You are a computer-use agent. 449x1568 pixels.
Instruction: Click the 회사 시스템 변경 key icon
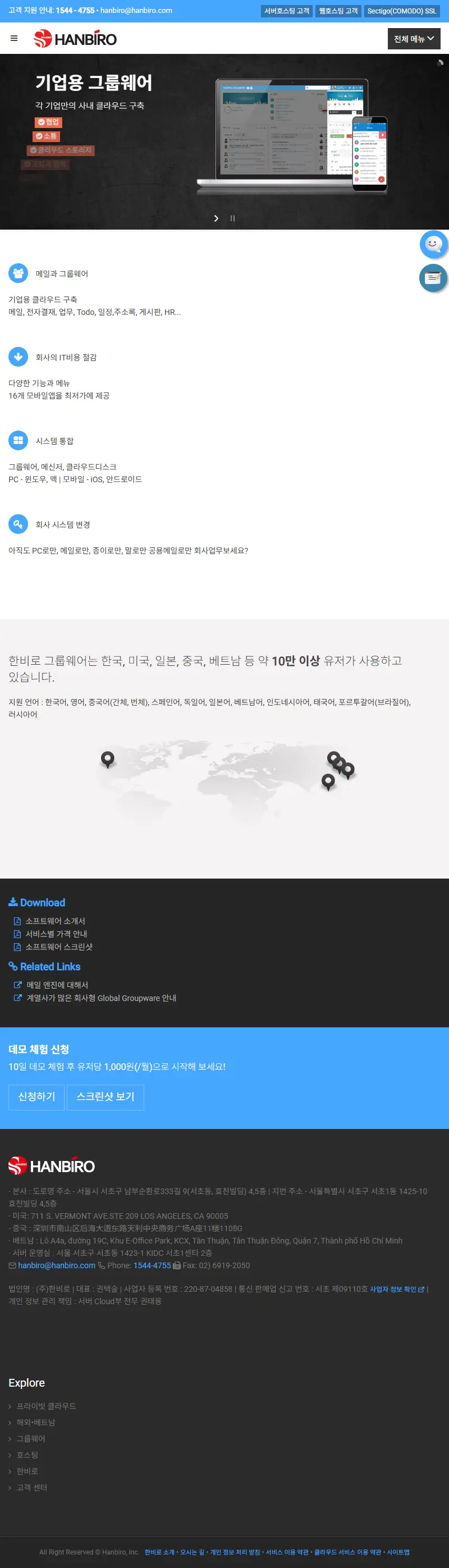tap(19, 523)
